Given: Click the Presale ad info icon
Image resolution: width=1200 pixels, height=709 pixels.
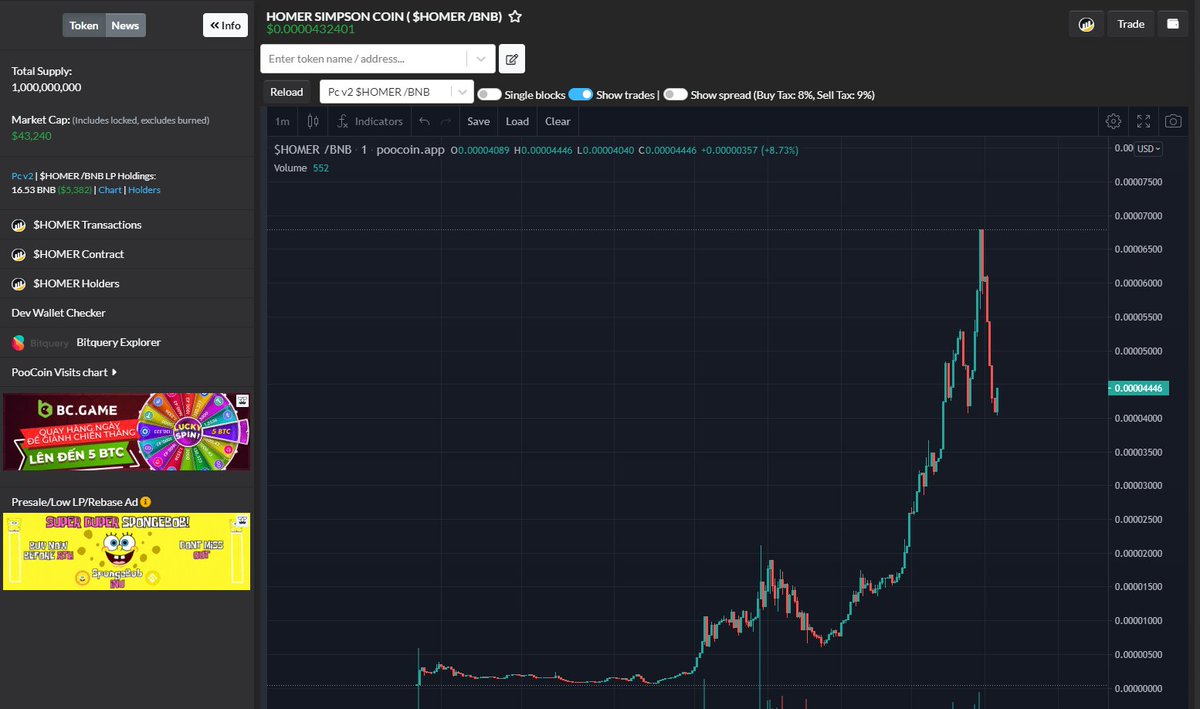Looking at the screenshot, I should click(x=146, y=501).
